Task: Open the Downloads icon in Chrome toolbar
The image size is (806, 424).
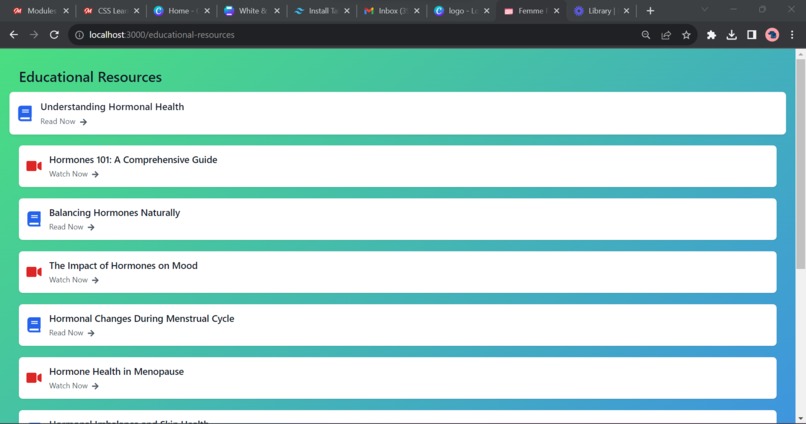Action: (x=731, y=35)
